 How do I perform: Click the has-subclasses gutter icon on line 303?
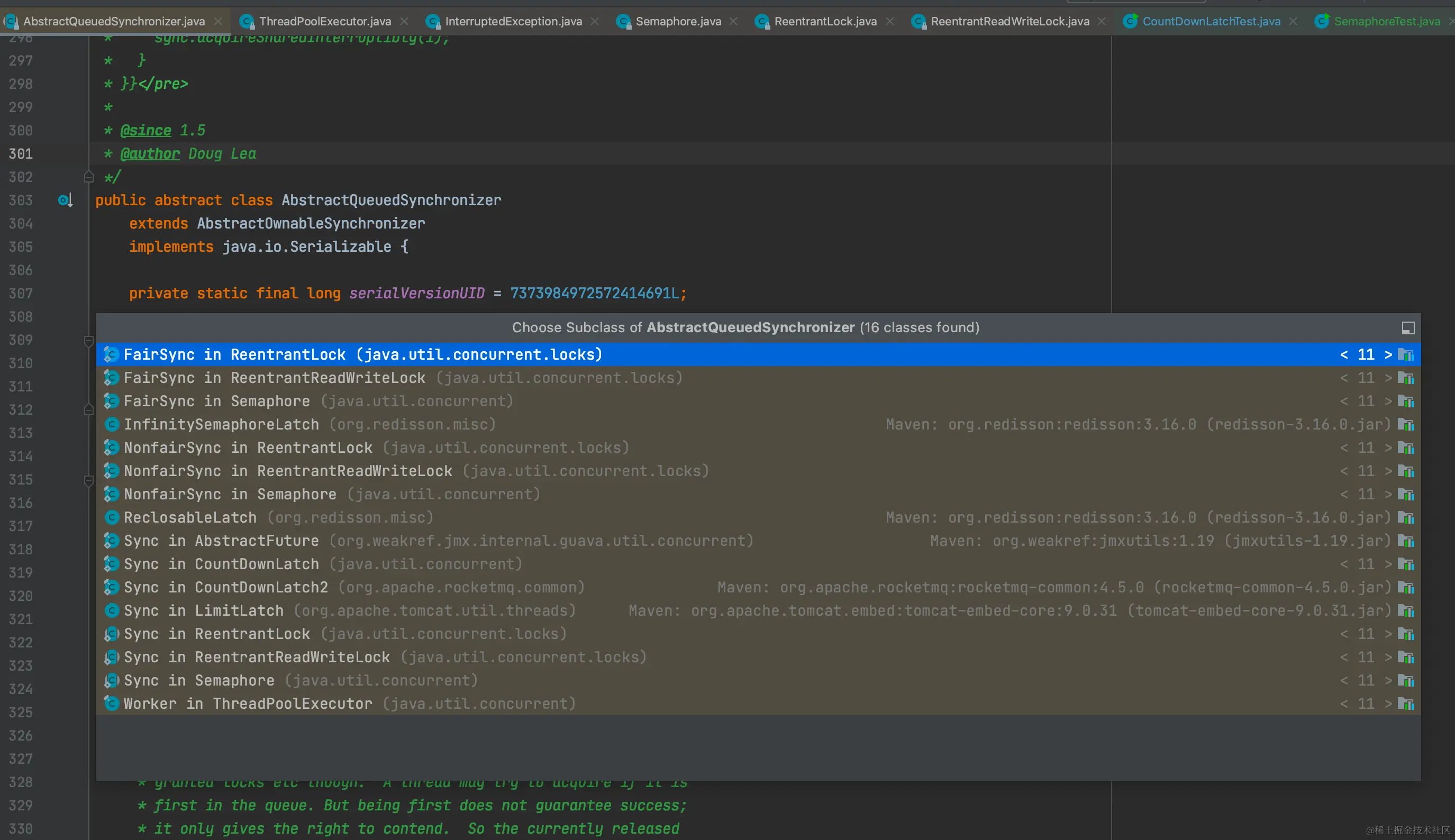point(65,200)
